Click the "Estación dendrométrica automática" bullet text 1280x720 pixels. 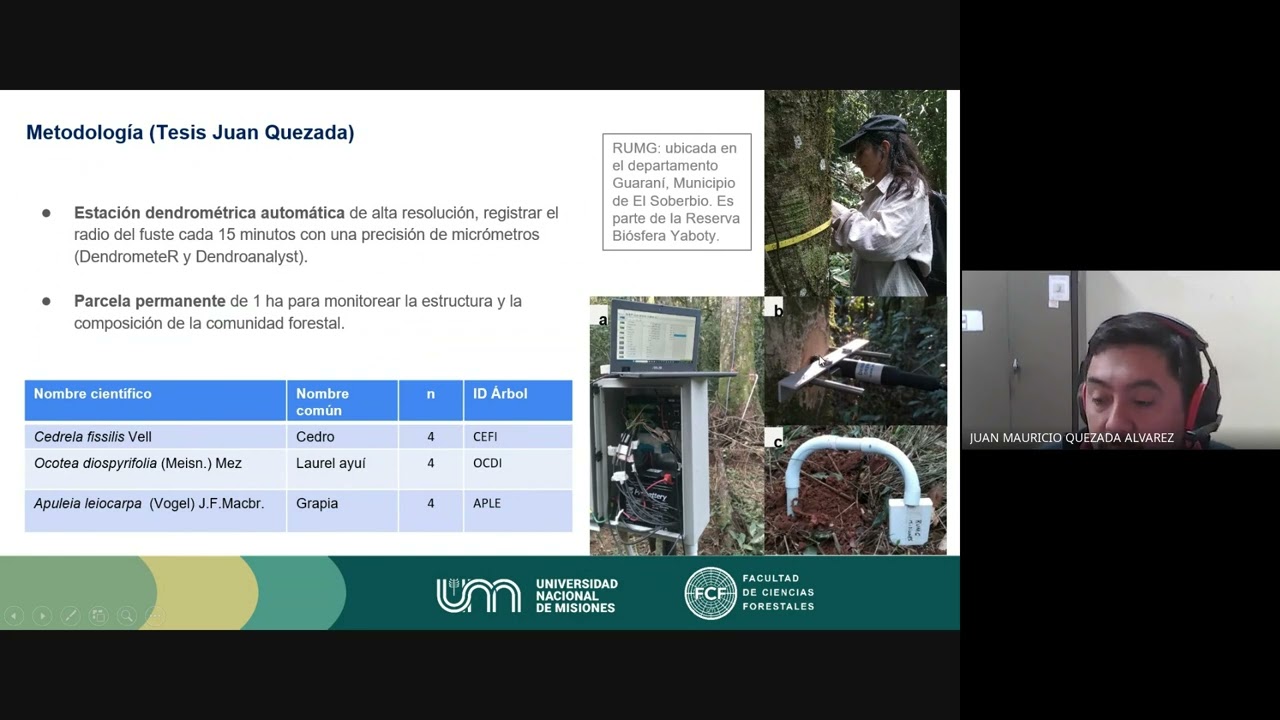point(316,234)
